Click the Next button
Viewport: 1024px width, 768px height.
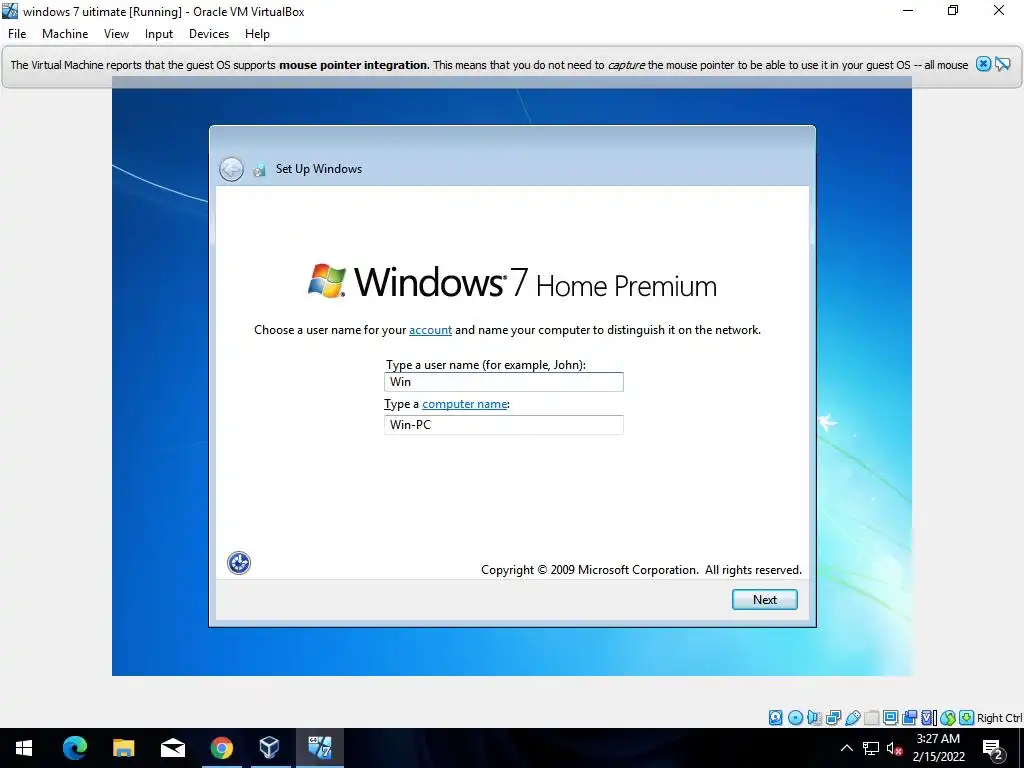coord(765,600)
